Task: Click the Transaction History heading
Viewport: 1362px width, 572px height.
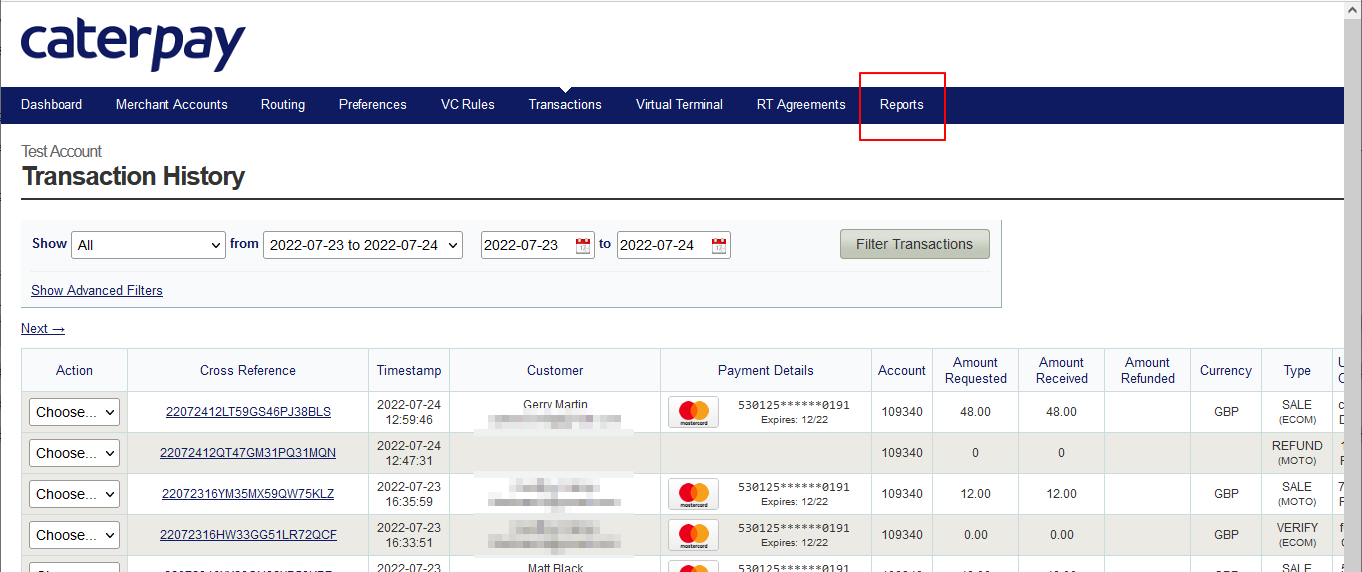Action: point(133,177)
